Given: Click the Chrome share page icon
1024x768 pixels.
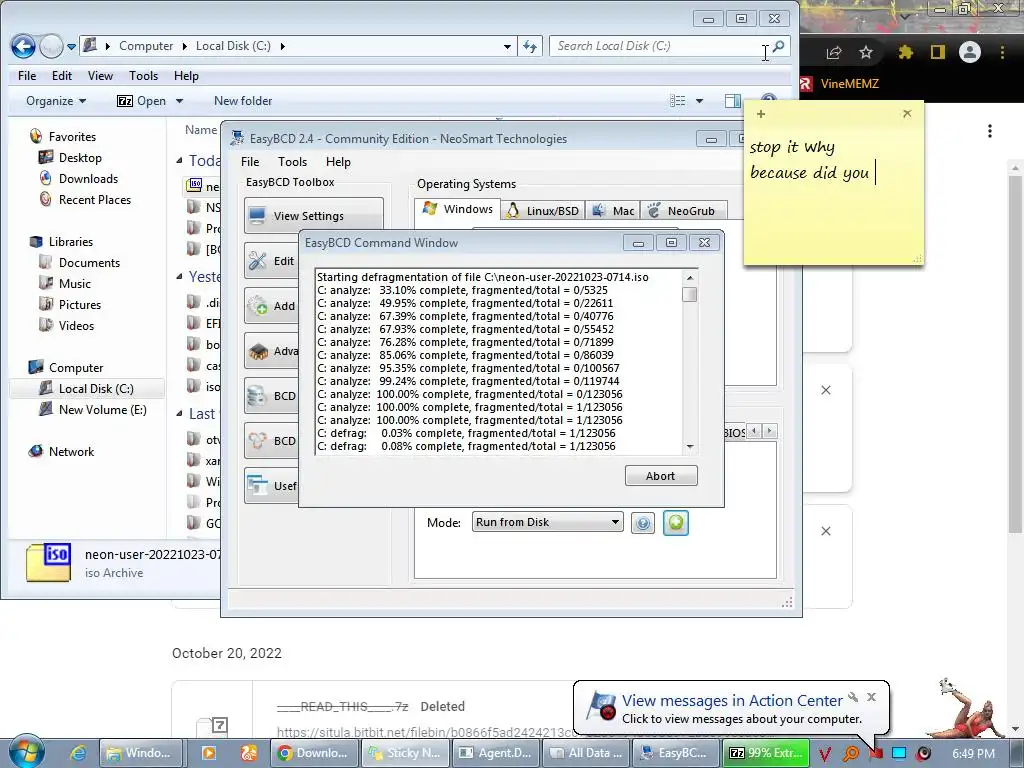Looking at the screenshot, I should pyautogui.click(x=834, y=52).
